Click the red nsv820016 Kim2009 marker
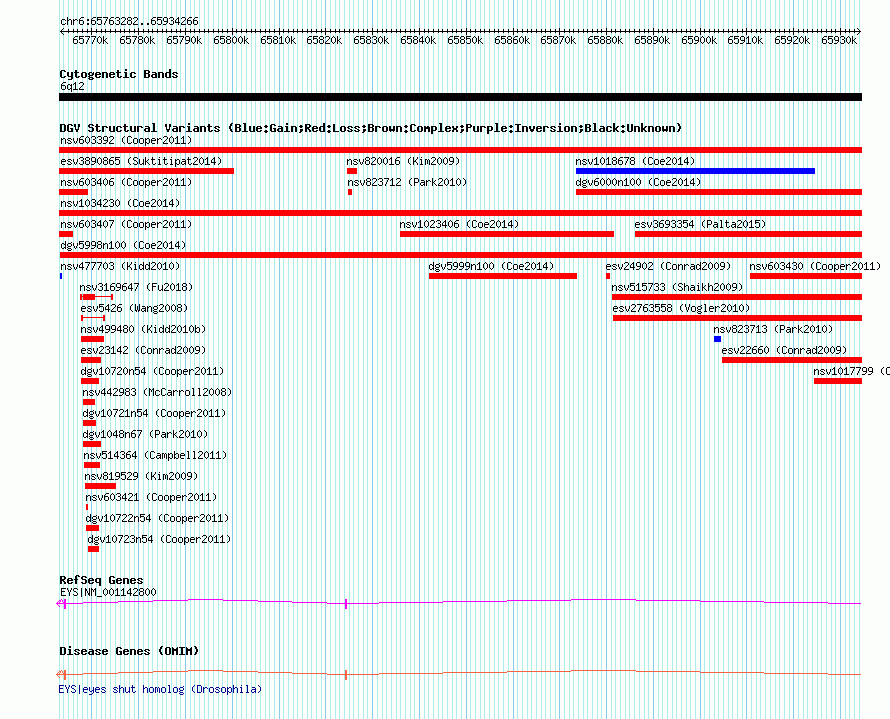 coord(352,171)
